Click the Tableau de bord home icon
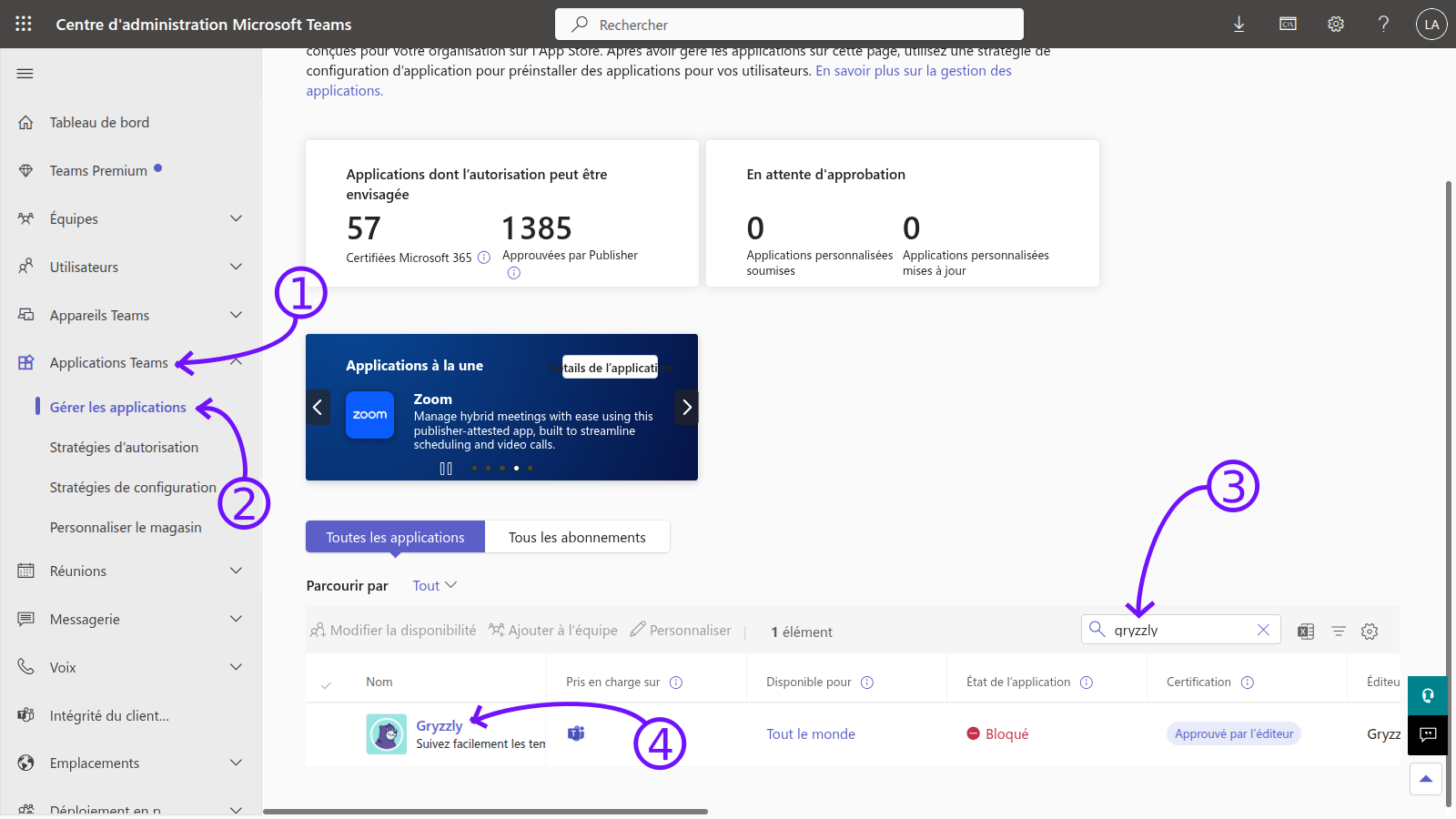 point(26,122)
